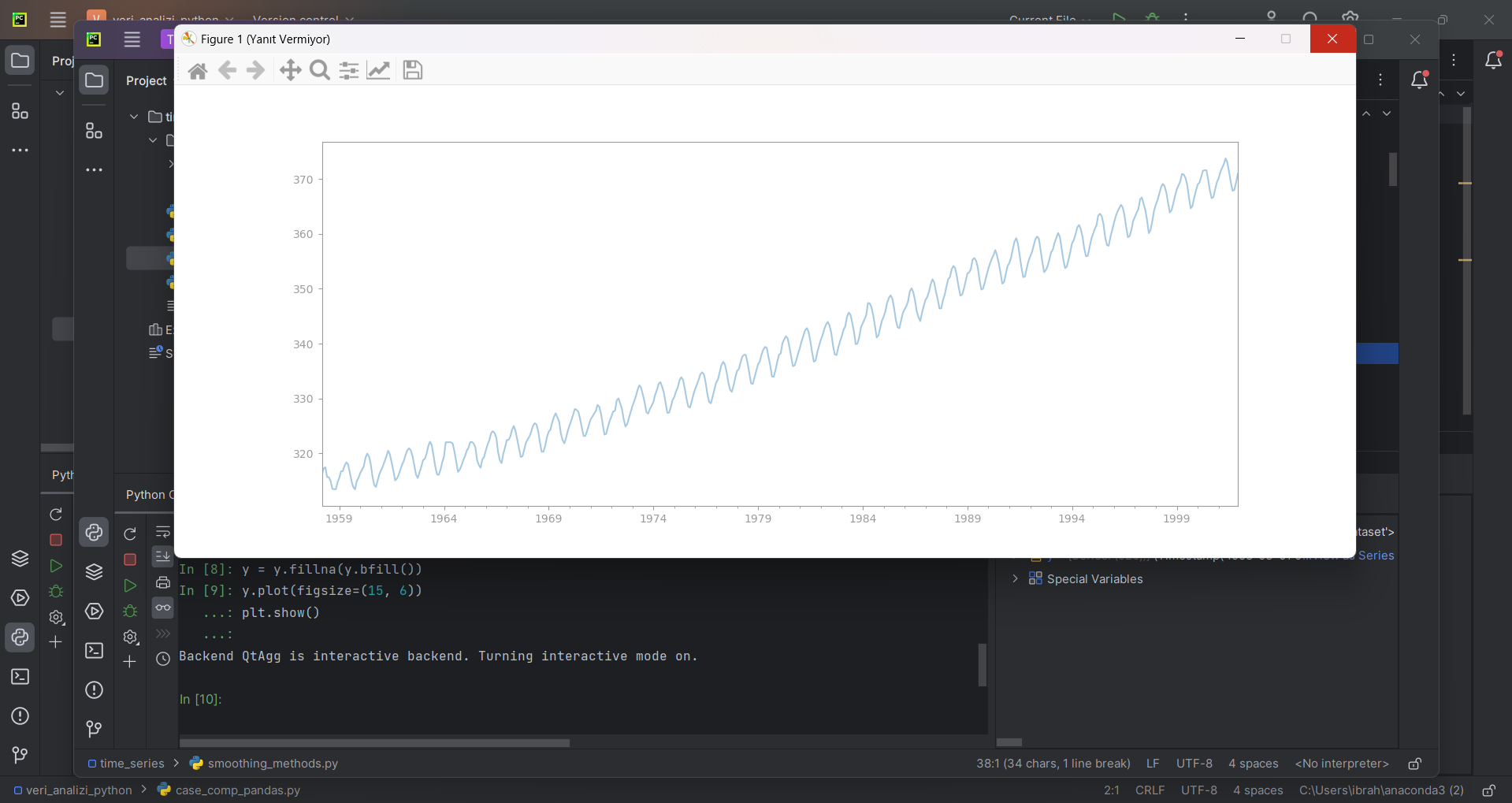Open the CRLF line separator dropdown
Screen dimensions: 1512x803
pos(1150,790)
